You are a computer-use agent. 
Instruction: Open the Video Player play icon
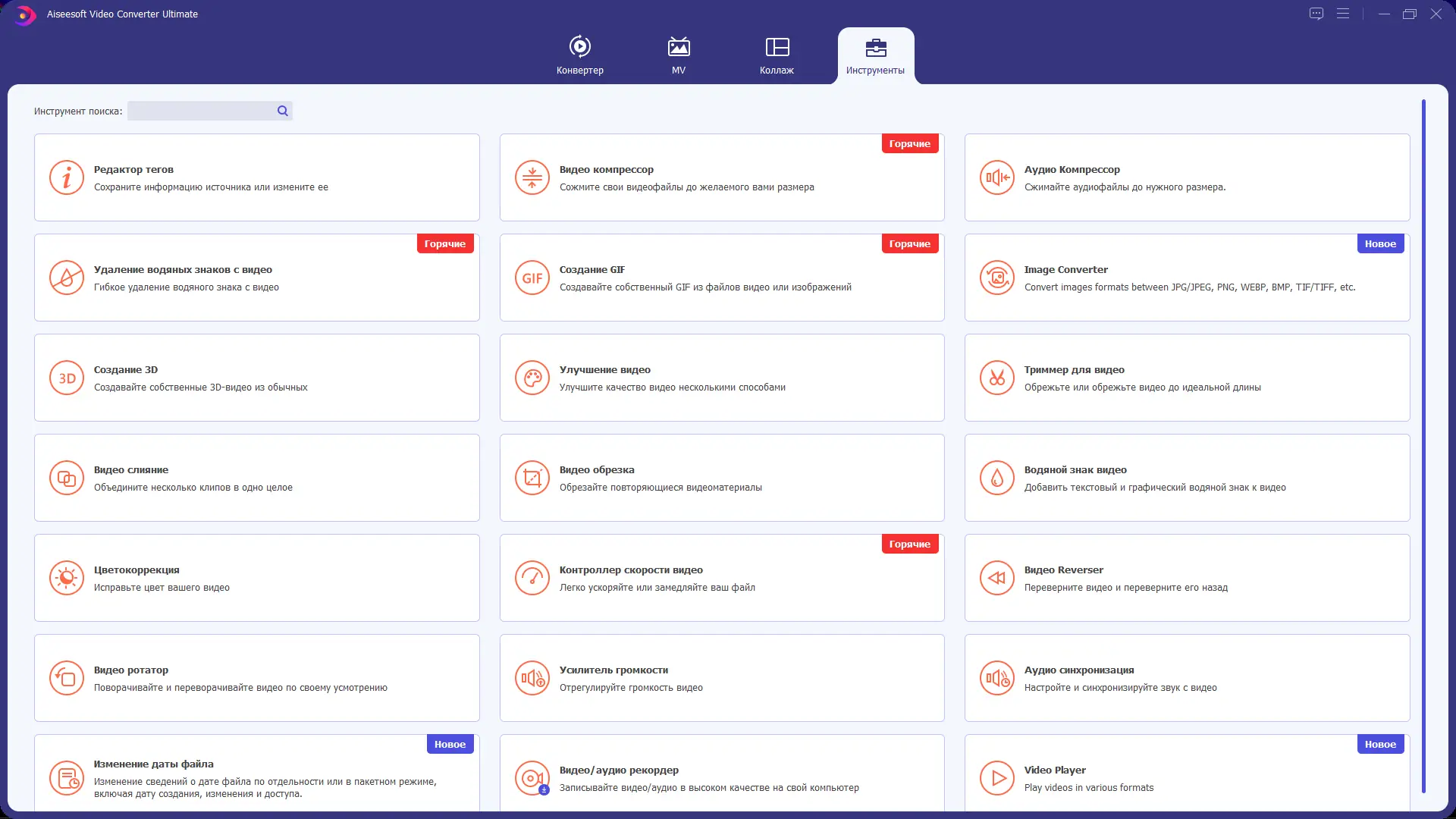pyautogui.click(x=996, y=779)
